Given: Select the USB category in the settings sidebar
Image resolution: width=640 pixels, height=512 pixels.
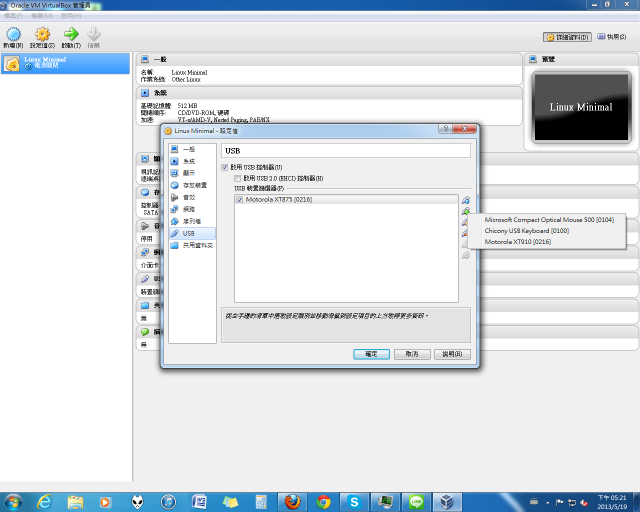Looking at the screenshot, I should pos(192,233).
